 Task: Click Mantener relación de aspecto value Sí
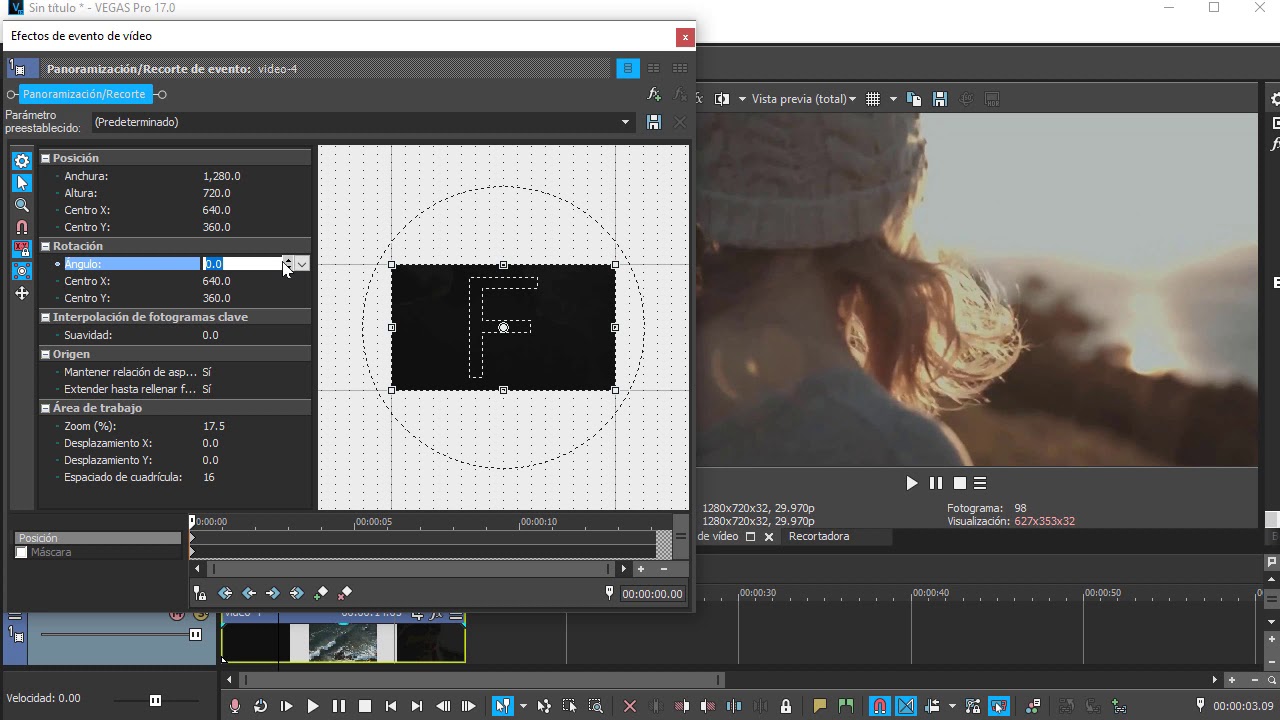pos(206,372)
